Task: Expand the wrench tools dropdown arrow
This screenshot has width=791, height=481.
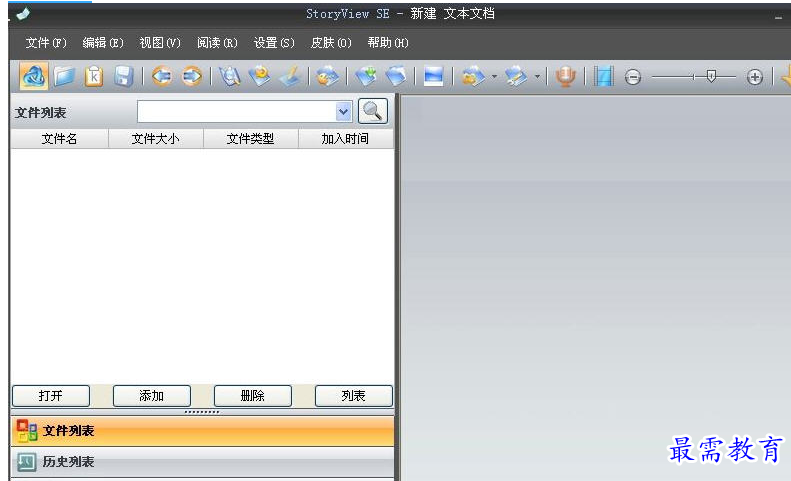Action: point(537,77)
